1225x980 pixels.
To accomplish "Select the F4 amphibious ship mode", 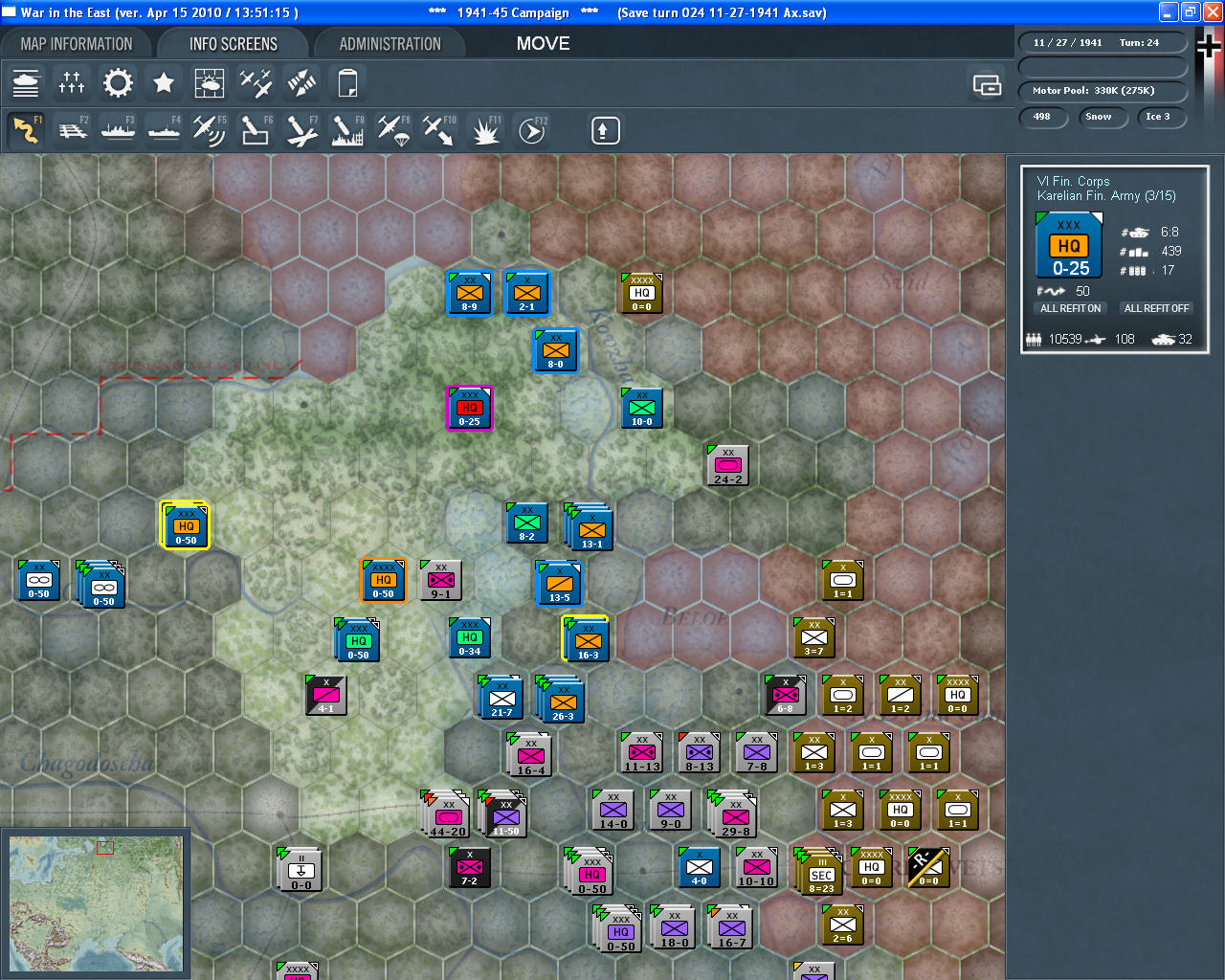I will (164, 130).
